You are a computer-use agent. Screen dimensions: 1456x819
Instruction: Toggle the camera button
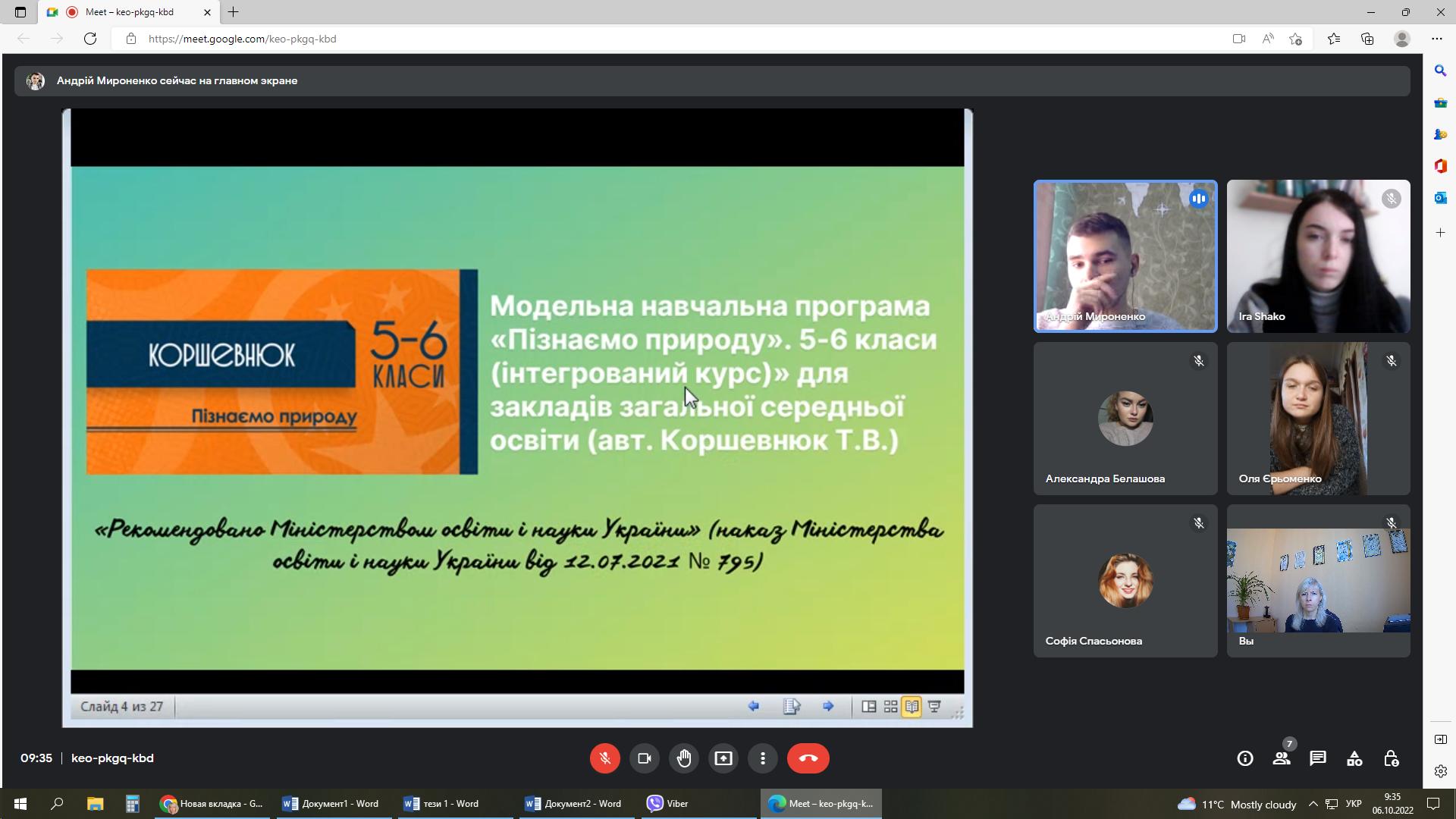[645, 758]
